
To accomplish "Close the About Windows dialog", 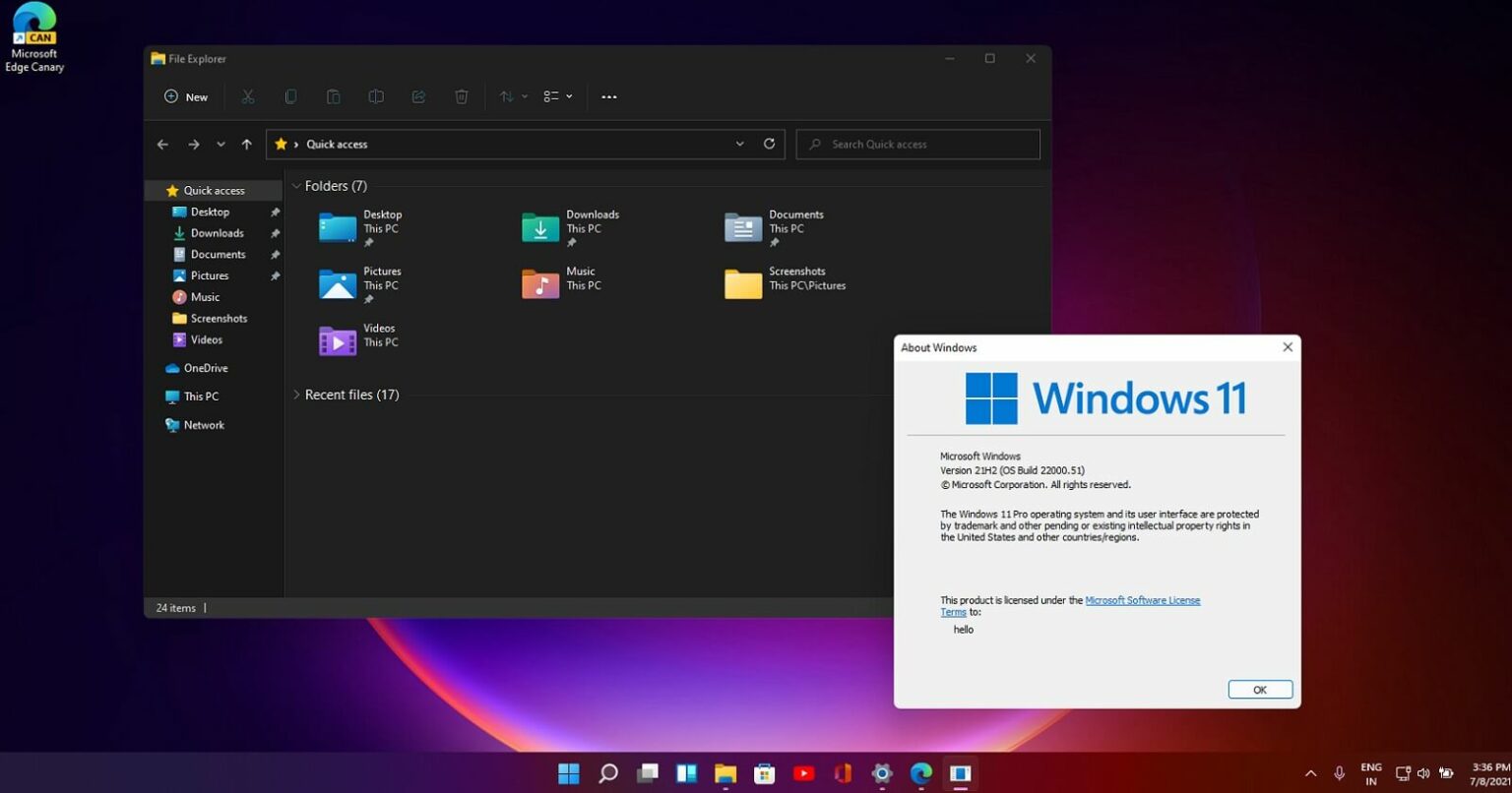I will coord(1288,347).
